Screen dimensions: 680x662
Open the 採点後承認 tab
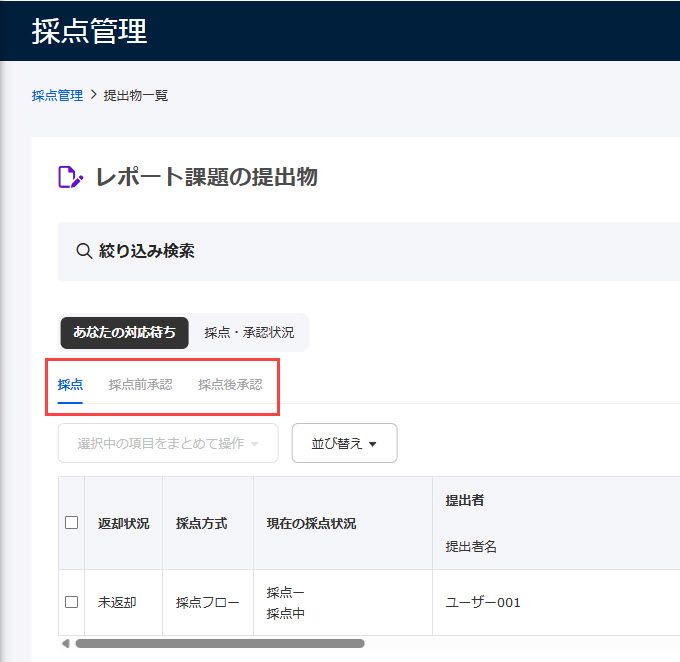pos(230,385)
